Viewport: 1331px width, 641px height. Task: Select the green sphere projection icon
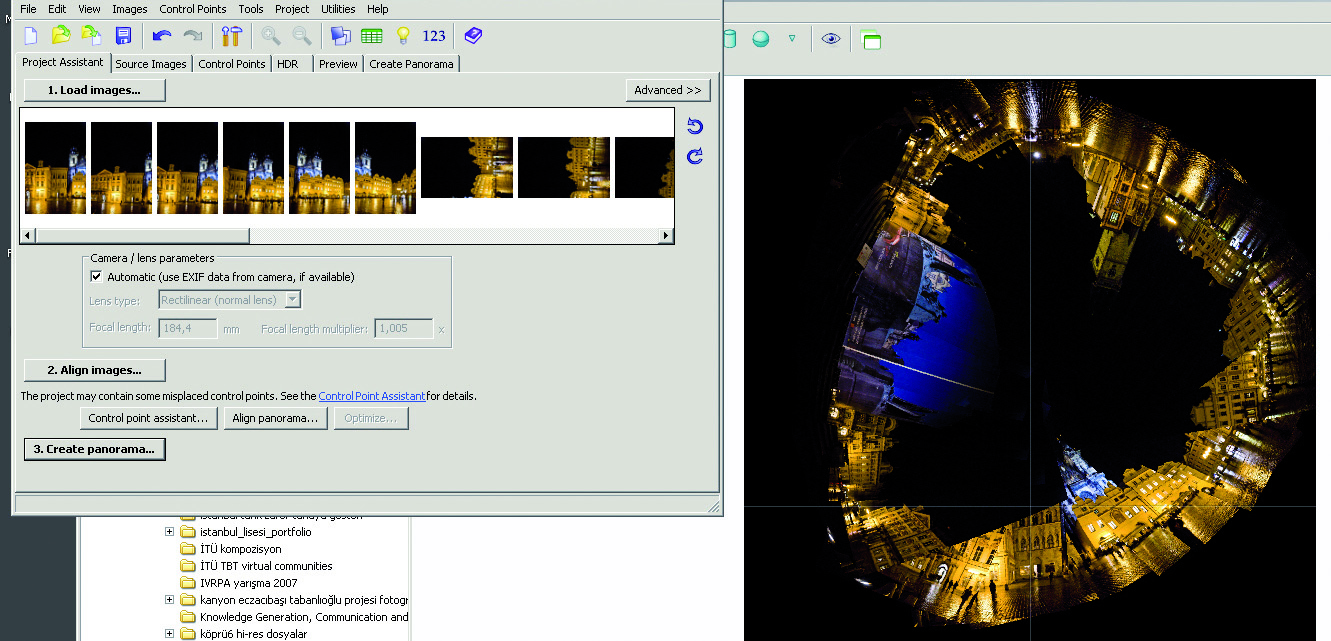point(761,39)
